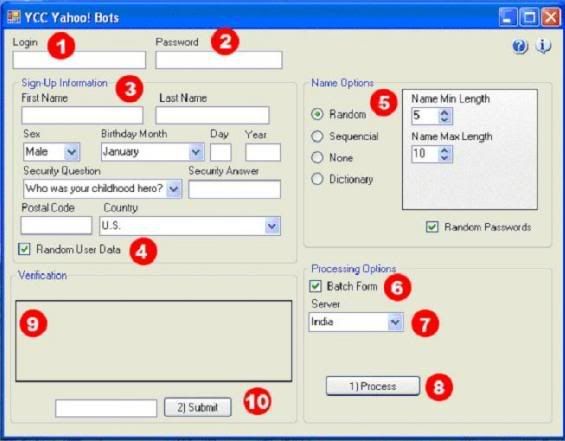Click the Name Min Length number field

[x=425, y=116]
